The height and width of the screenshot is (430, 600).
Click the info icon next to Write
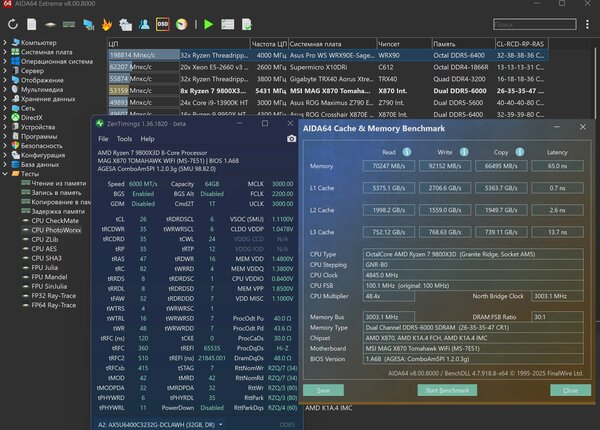pos(464,152)
